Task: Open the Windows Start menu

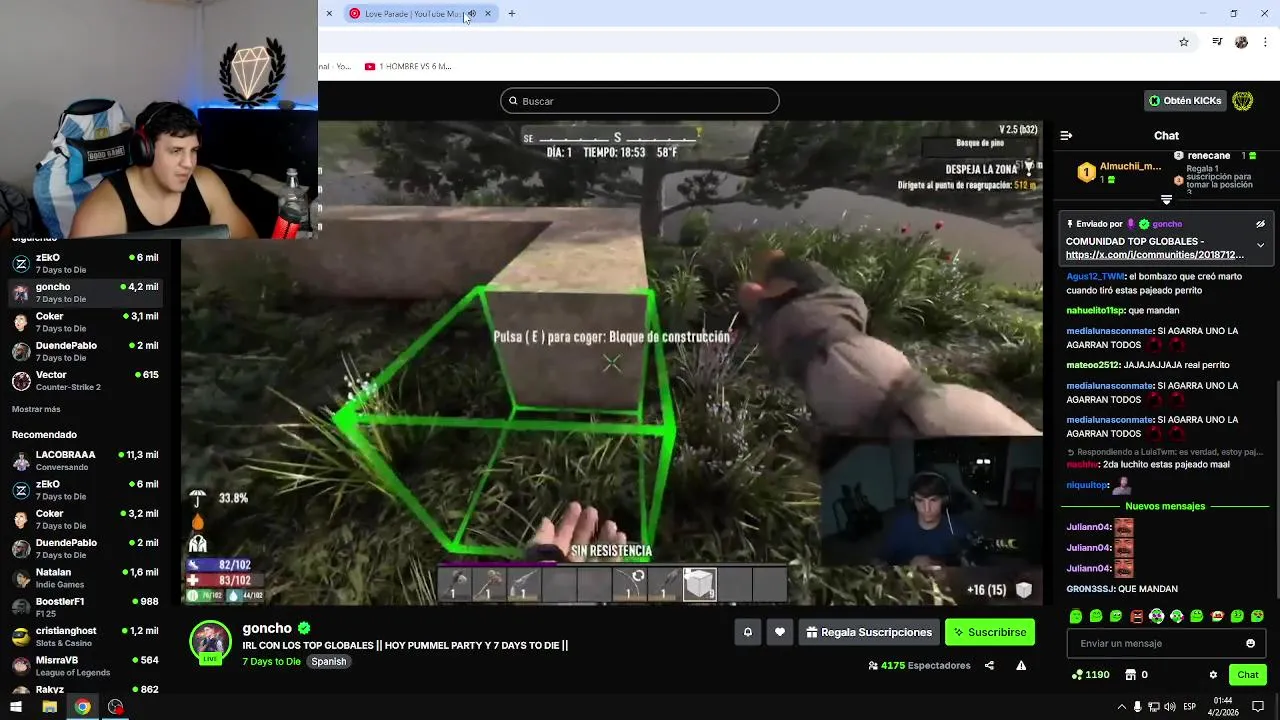Action: [x=16, y=707]
